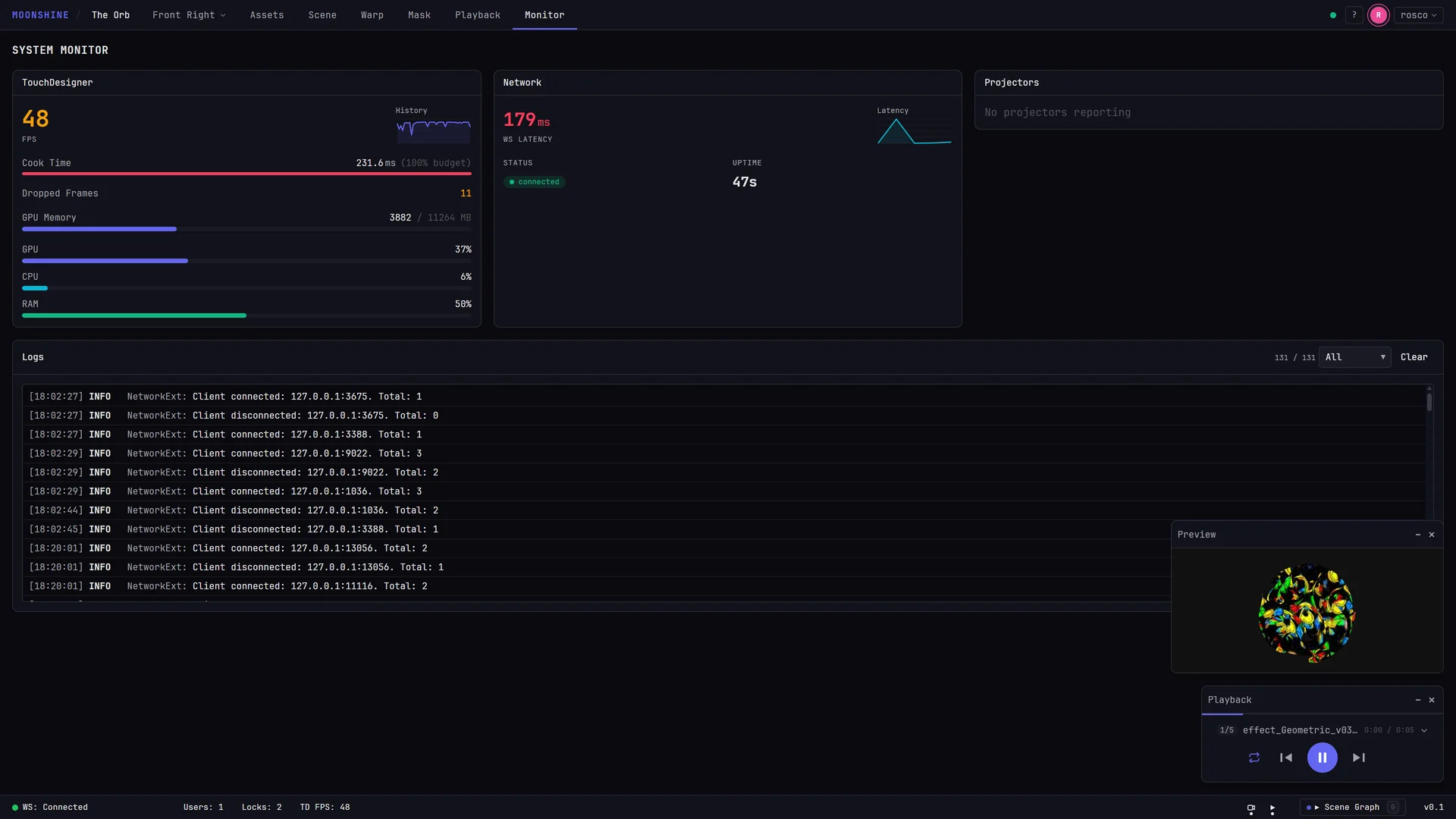1456x819 pixels.
Task: Open the Scene Graph from the status bar
Action: tap(1352, 808)
